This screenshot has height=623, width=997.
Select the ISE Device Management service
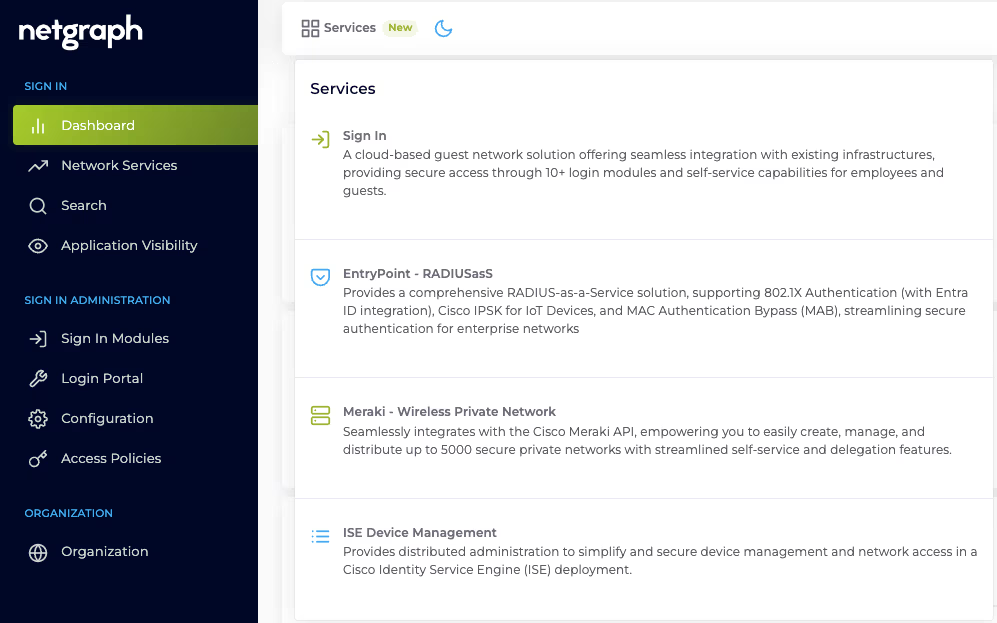point(420,533)
